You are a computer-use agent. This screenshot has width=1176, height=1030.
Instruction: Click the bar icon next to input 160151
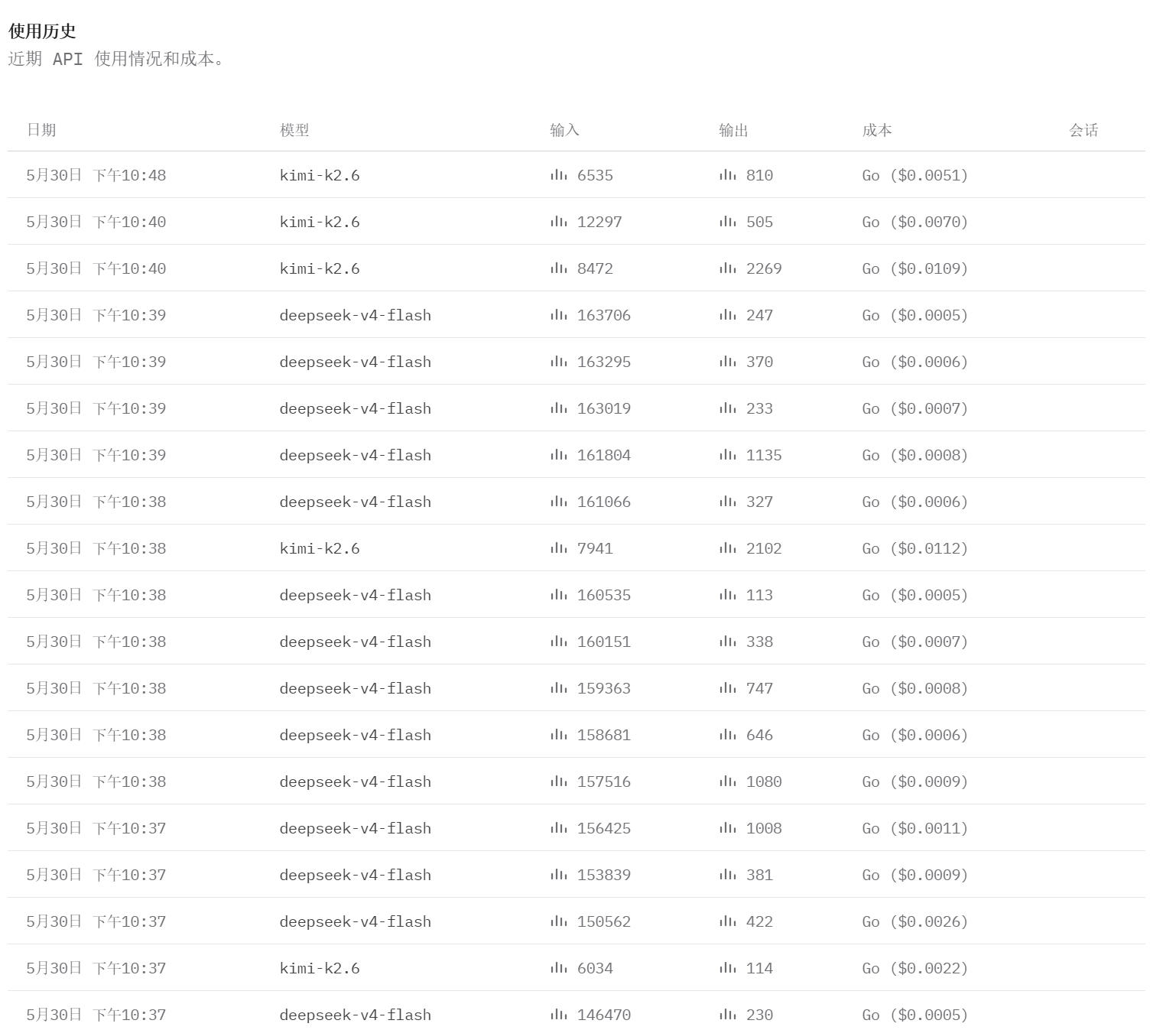(x=558, y=642)
